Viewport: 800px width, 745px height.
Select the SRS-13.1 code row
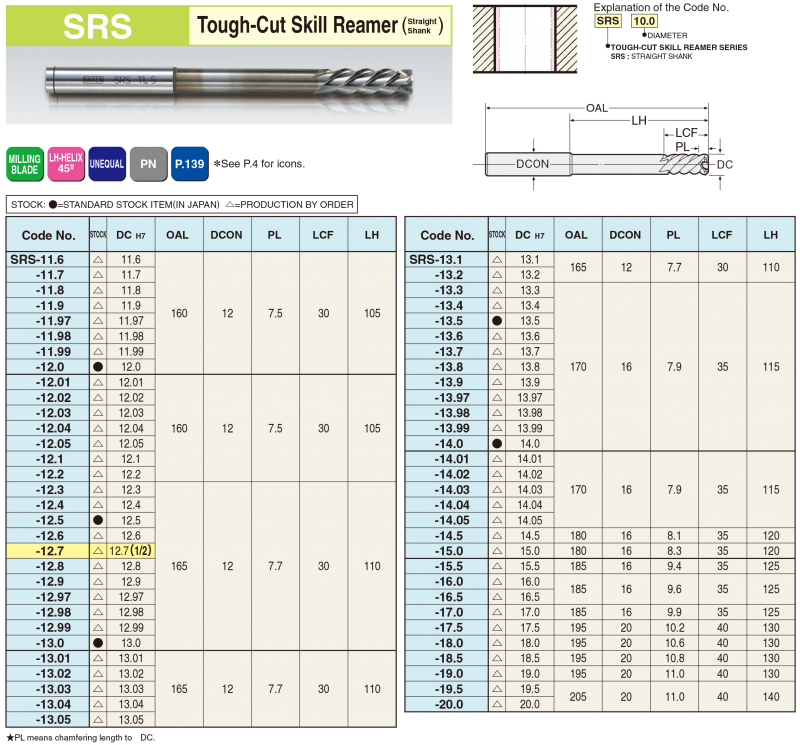point(446,259)
